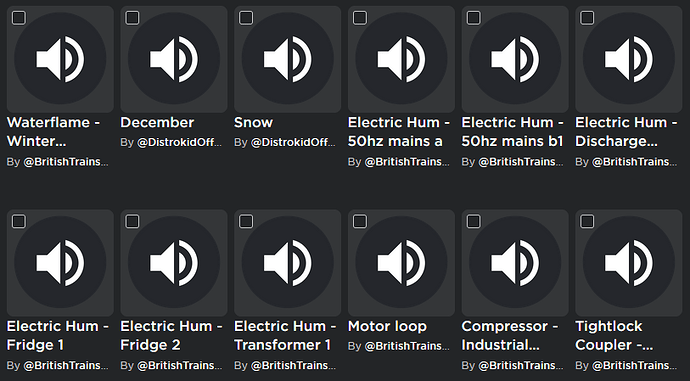Open the Motor loop speaker icon
690x381 pixels.
401,263
